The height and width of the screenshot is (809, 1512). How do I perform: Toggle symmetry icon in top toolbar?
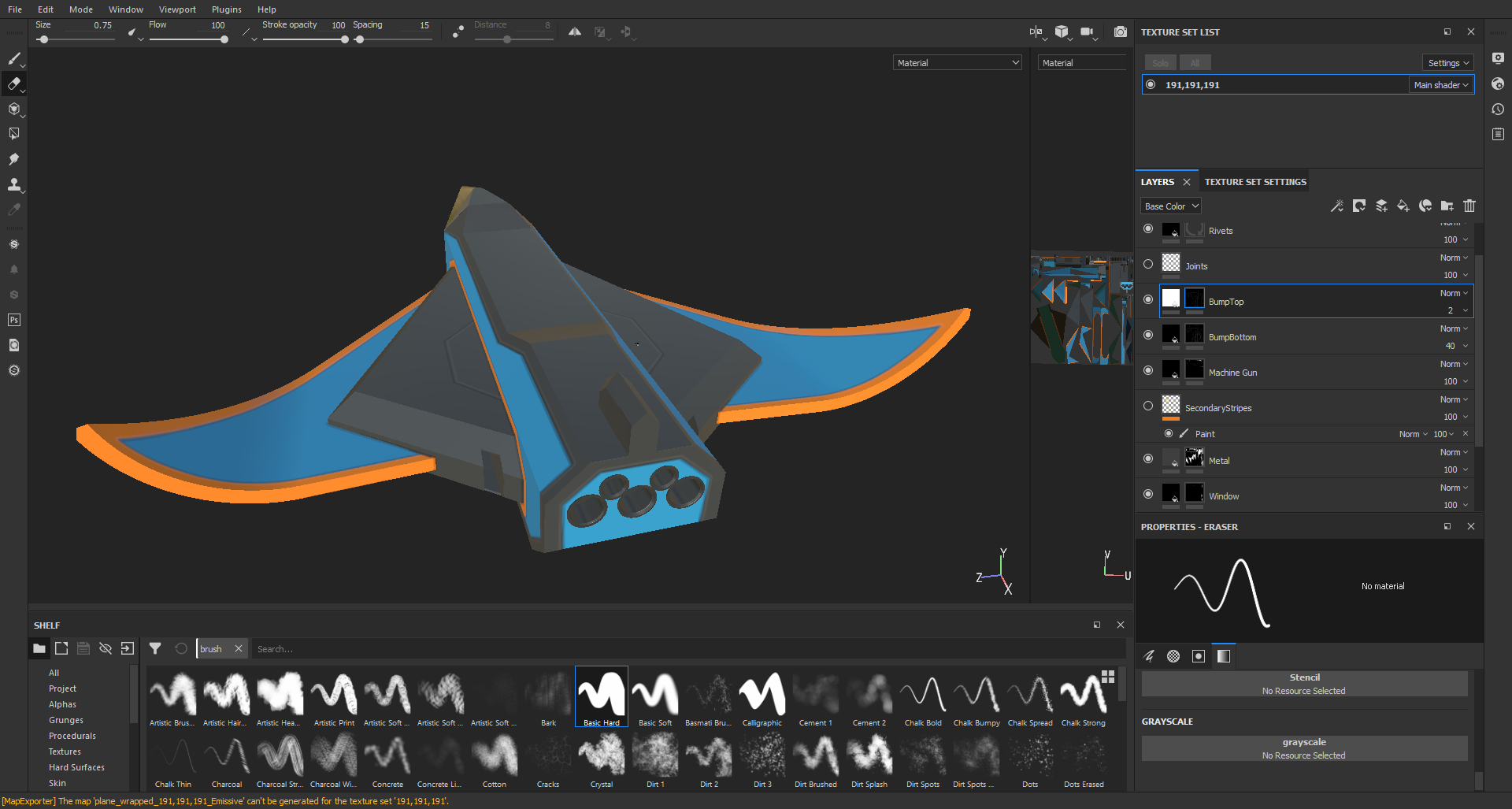575,32
